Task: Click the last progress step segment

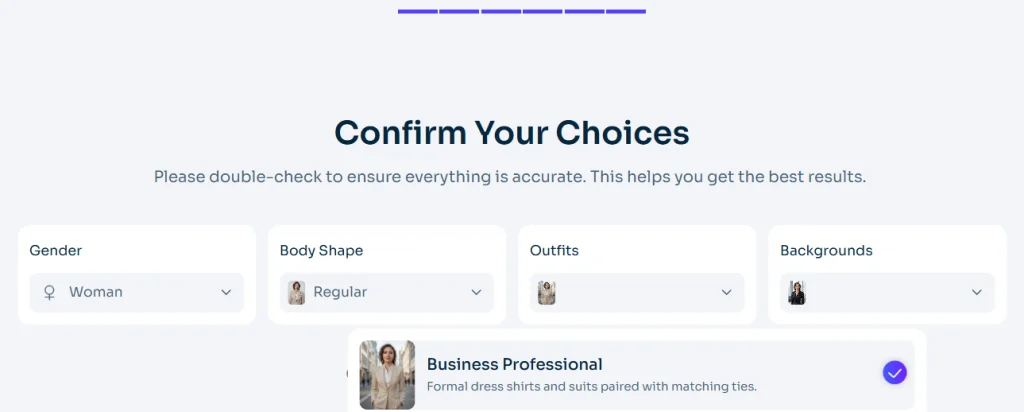Action: [626, 11]
